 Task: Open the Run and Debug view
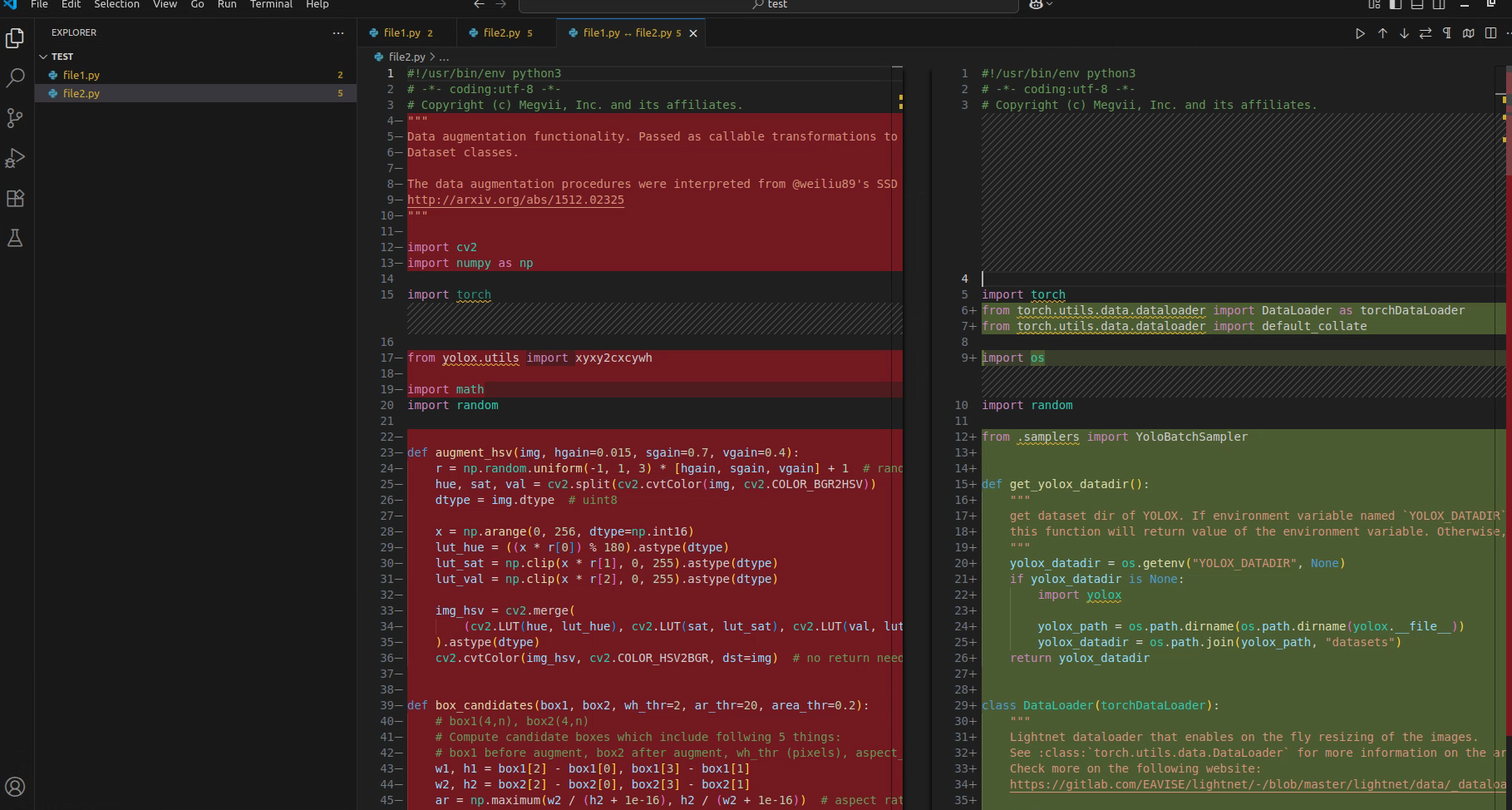[15, 158]
